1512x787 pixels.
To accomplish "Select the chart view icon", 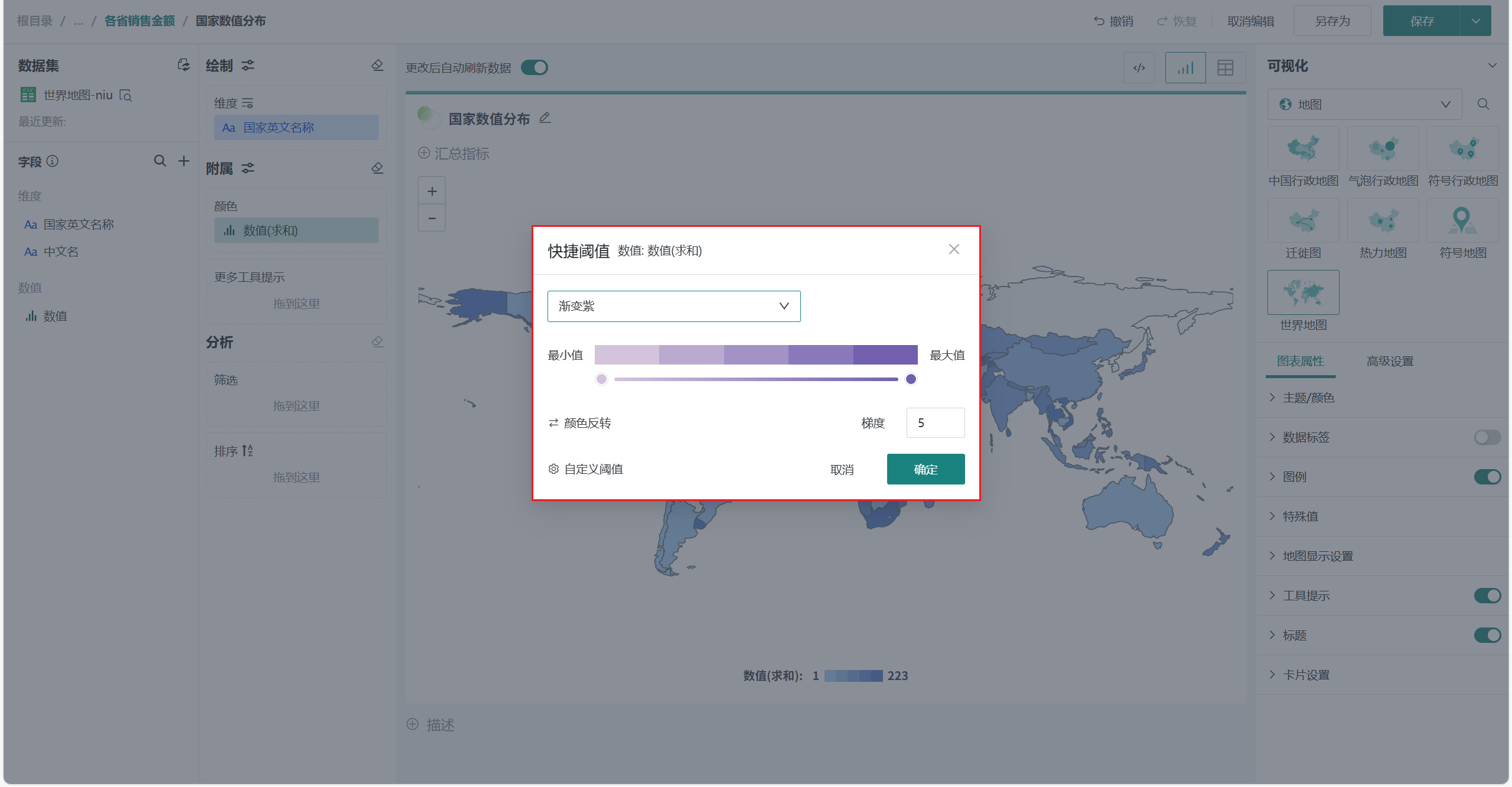I will (x=1185, y=68).
